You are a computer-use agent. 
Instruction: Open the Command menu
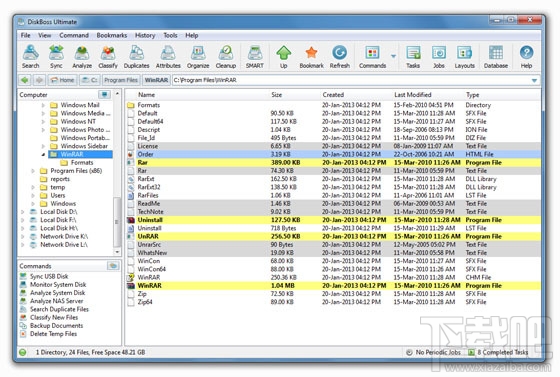coord(74,35)
